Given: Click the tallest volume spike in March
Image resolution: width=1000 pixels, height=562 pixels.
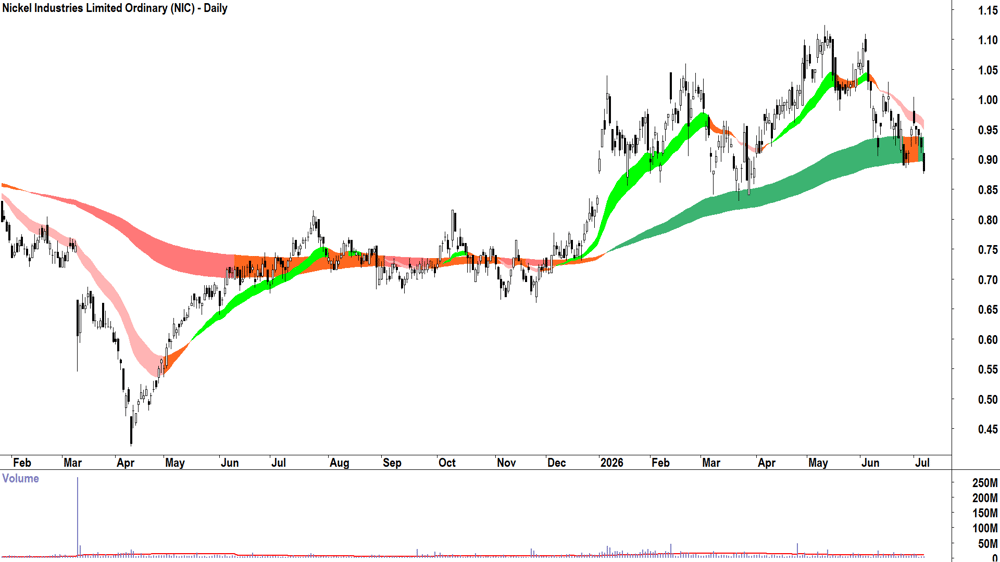Looking at the screenshot, I should coord(78,517).
